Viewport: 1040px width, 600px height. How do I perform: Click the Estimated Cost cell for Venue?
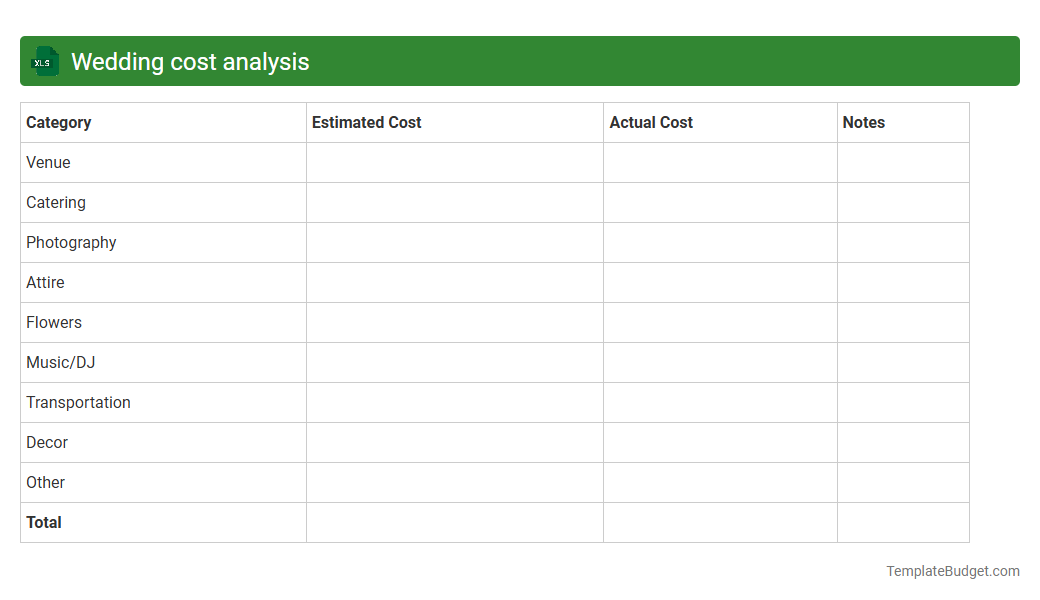point(455,162)
